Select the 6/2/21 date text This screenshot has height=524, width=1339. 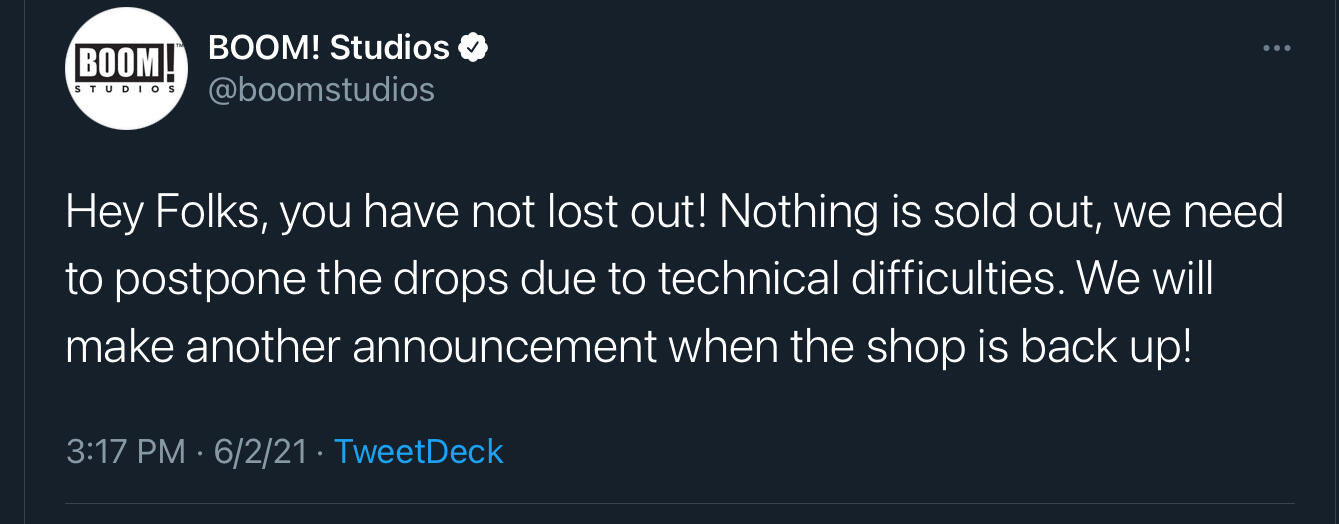260,451
